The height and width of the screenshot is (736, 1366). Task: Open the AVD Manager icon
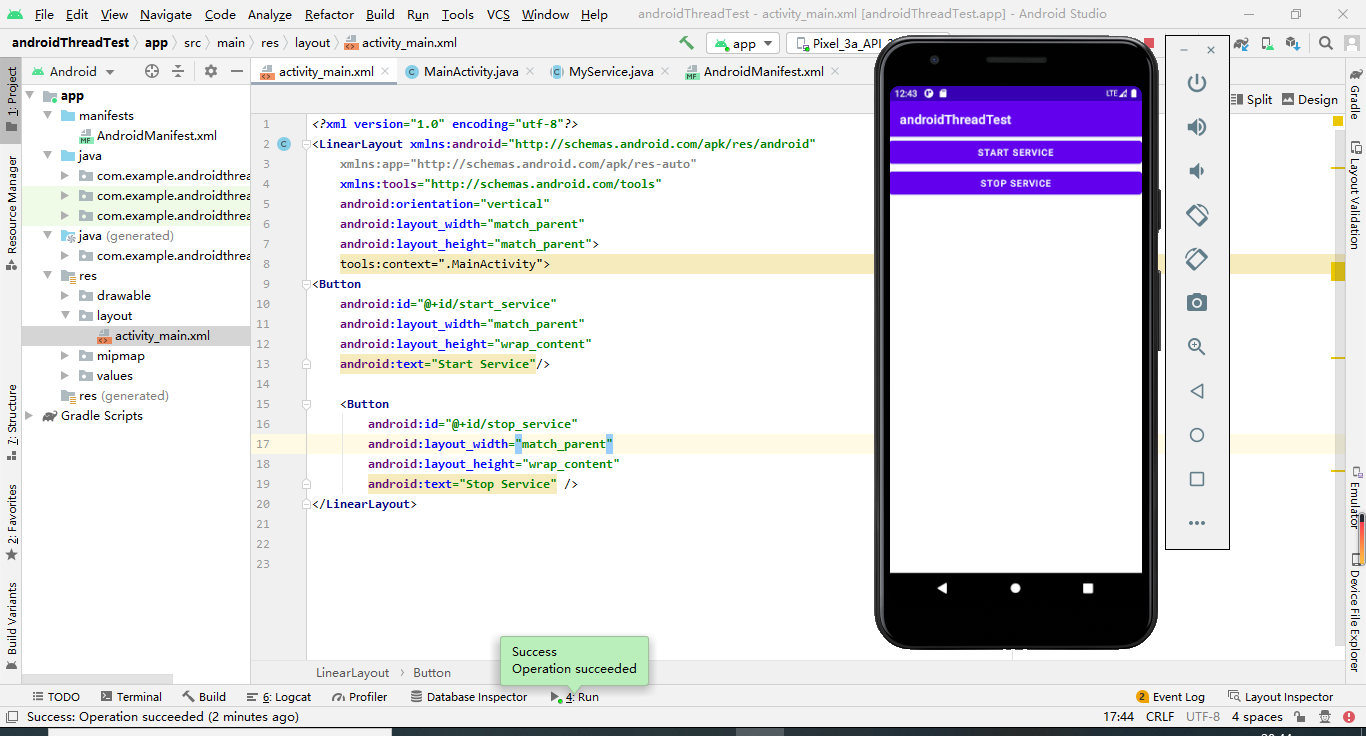[1267, 43]
